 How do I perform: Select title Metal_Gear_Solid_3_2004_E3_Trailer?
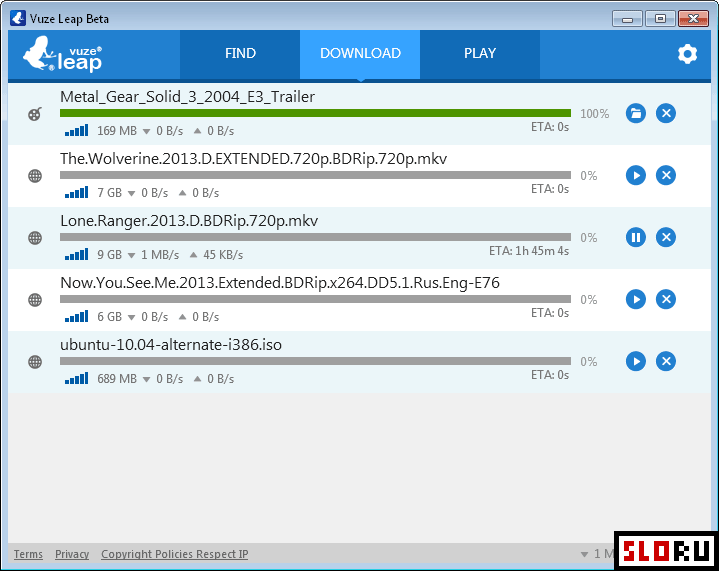point(188,97)
